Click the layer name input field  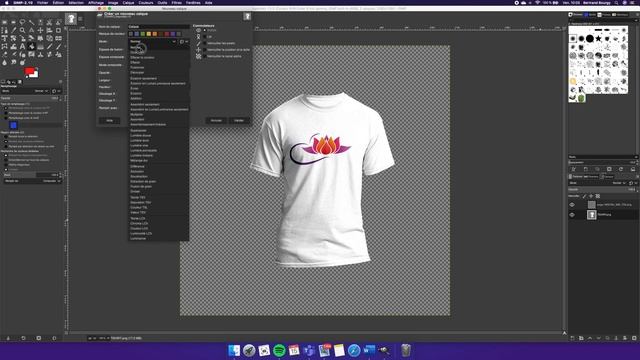pos(158,27)
